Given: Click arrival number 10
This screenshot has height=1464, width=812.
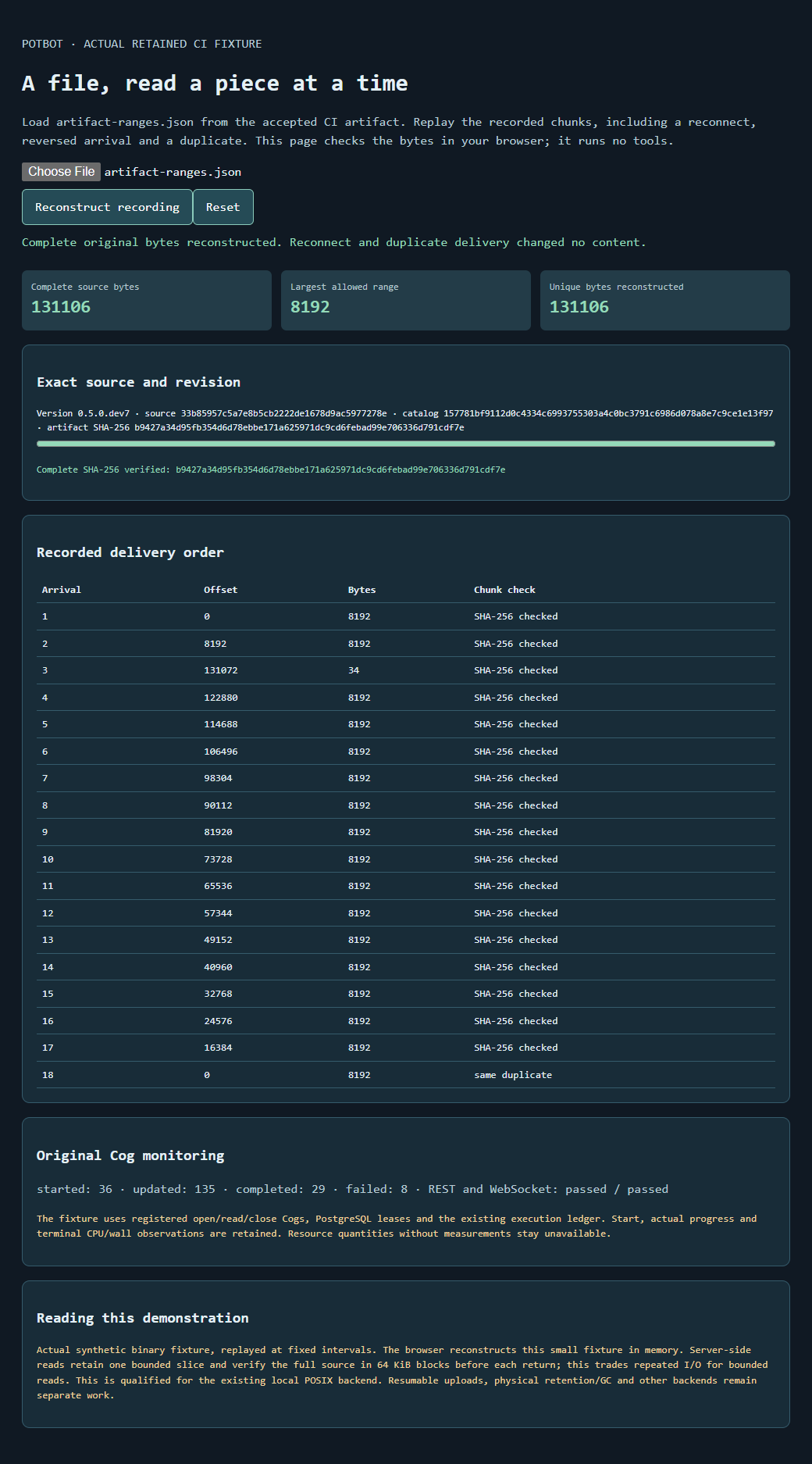Looking at the screenshot, I should 48,859.
